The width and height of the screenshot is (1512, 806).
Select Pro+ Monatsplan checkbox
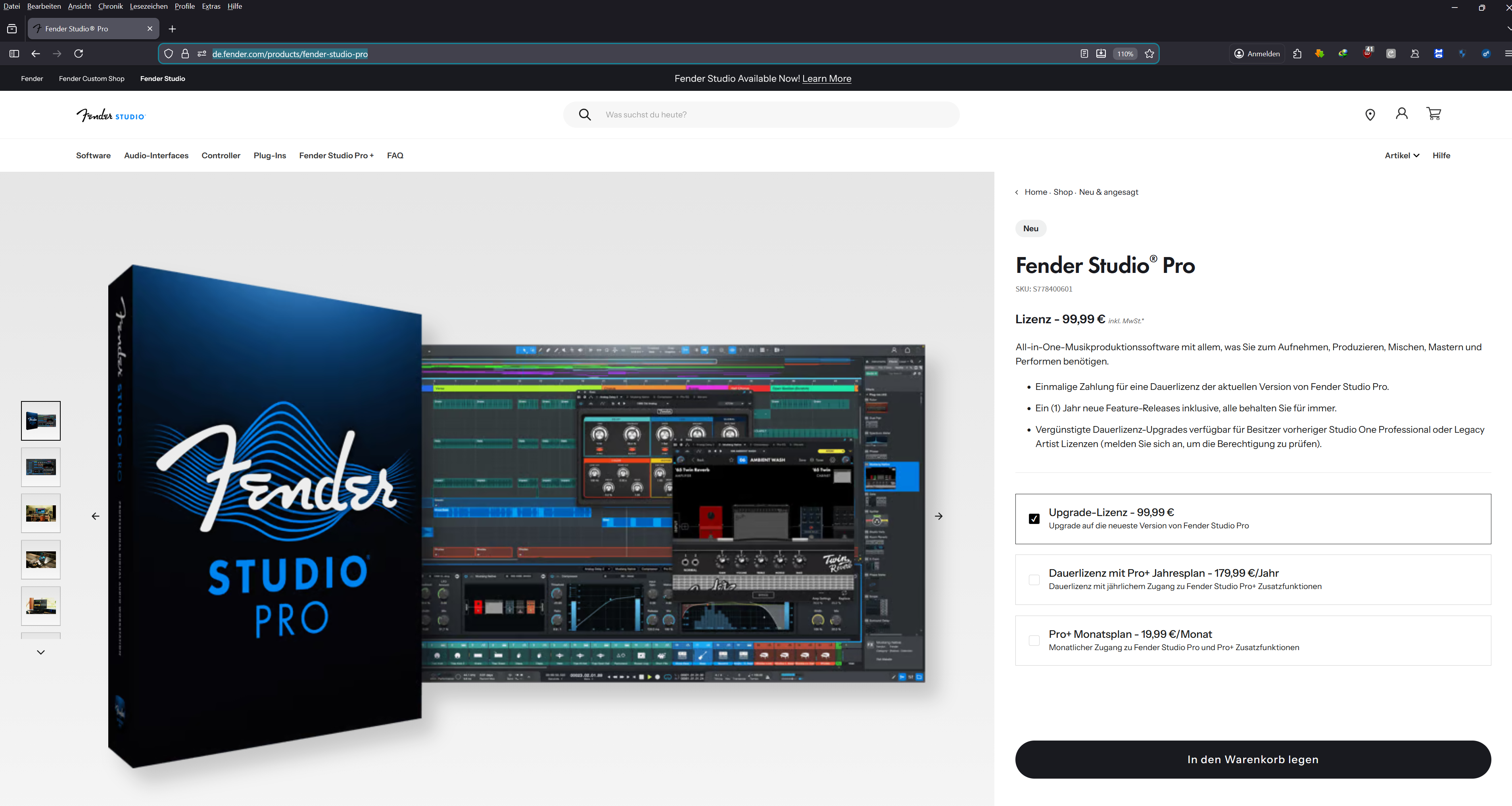(x=1034, y=641)
